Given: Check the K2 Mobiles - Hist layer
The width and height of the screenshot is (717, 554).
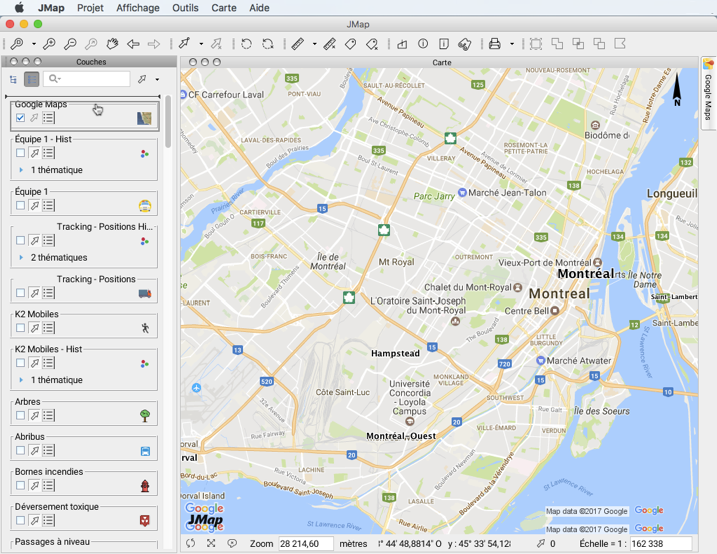Looking at the screenshot, I should click(20, 363).
